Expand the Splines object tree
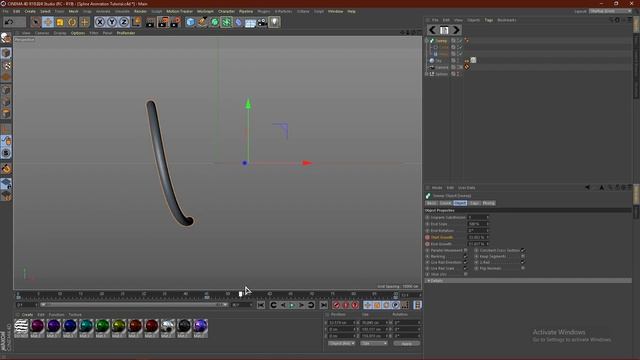The width and height of the screenshot is (640, 360). (427, 74)
